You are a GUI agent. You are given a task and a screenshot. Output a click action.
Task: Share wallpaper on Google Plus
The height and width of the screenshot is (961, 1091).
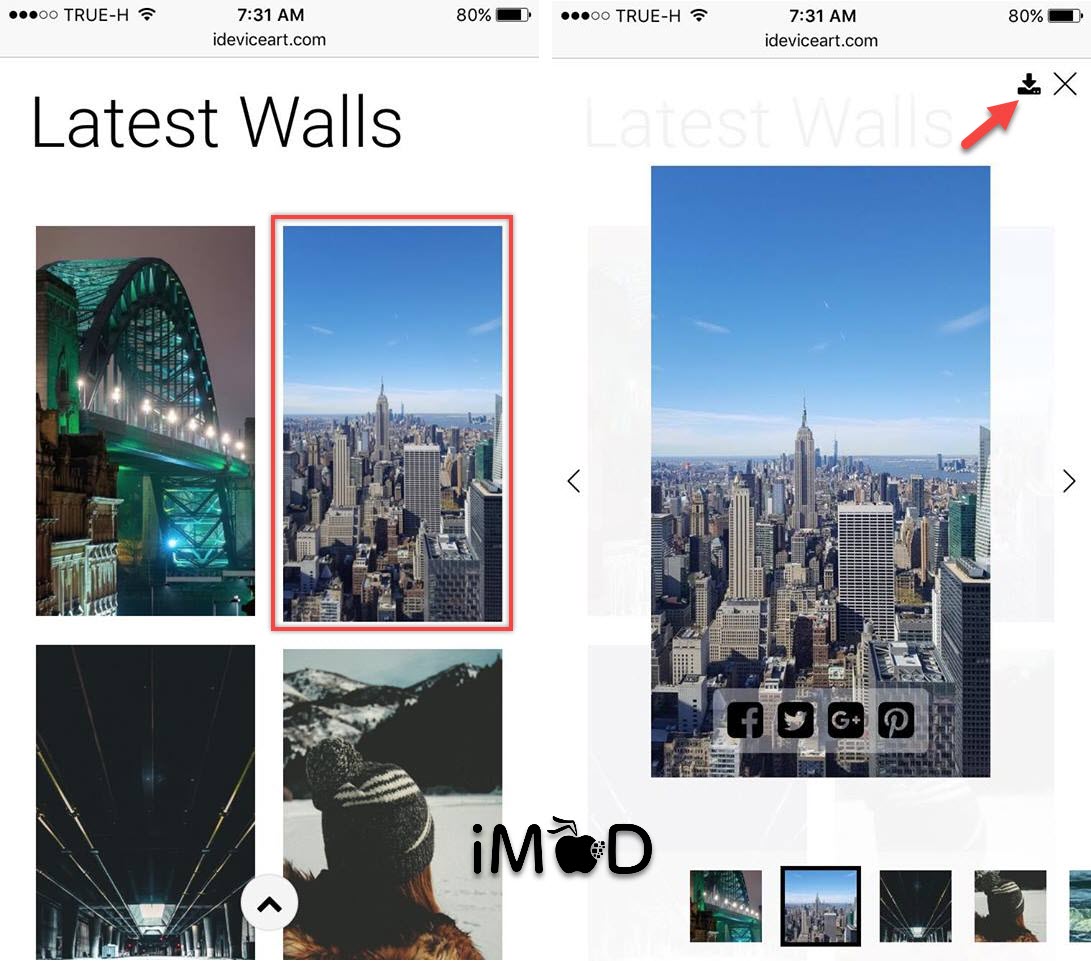pos(846,720)
